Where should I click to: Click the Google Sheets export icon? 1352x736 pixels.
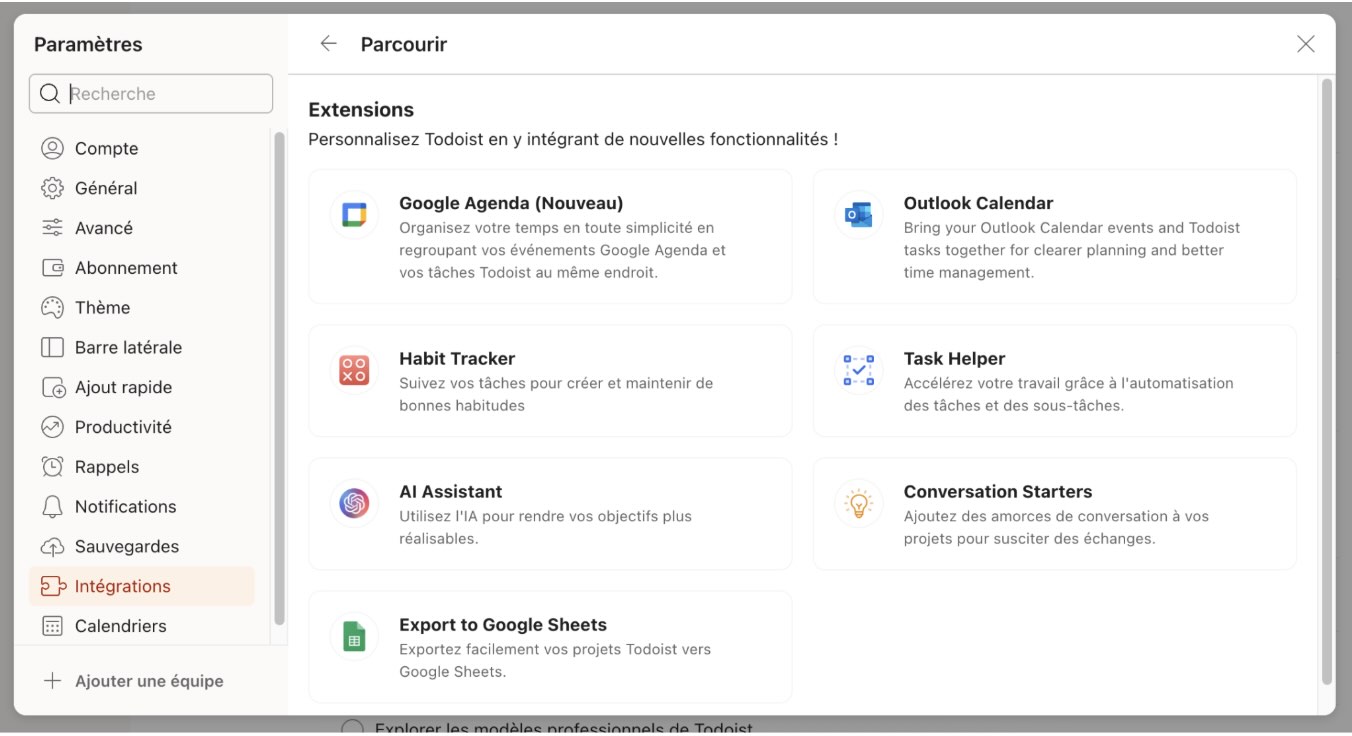[354, 636]
